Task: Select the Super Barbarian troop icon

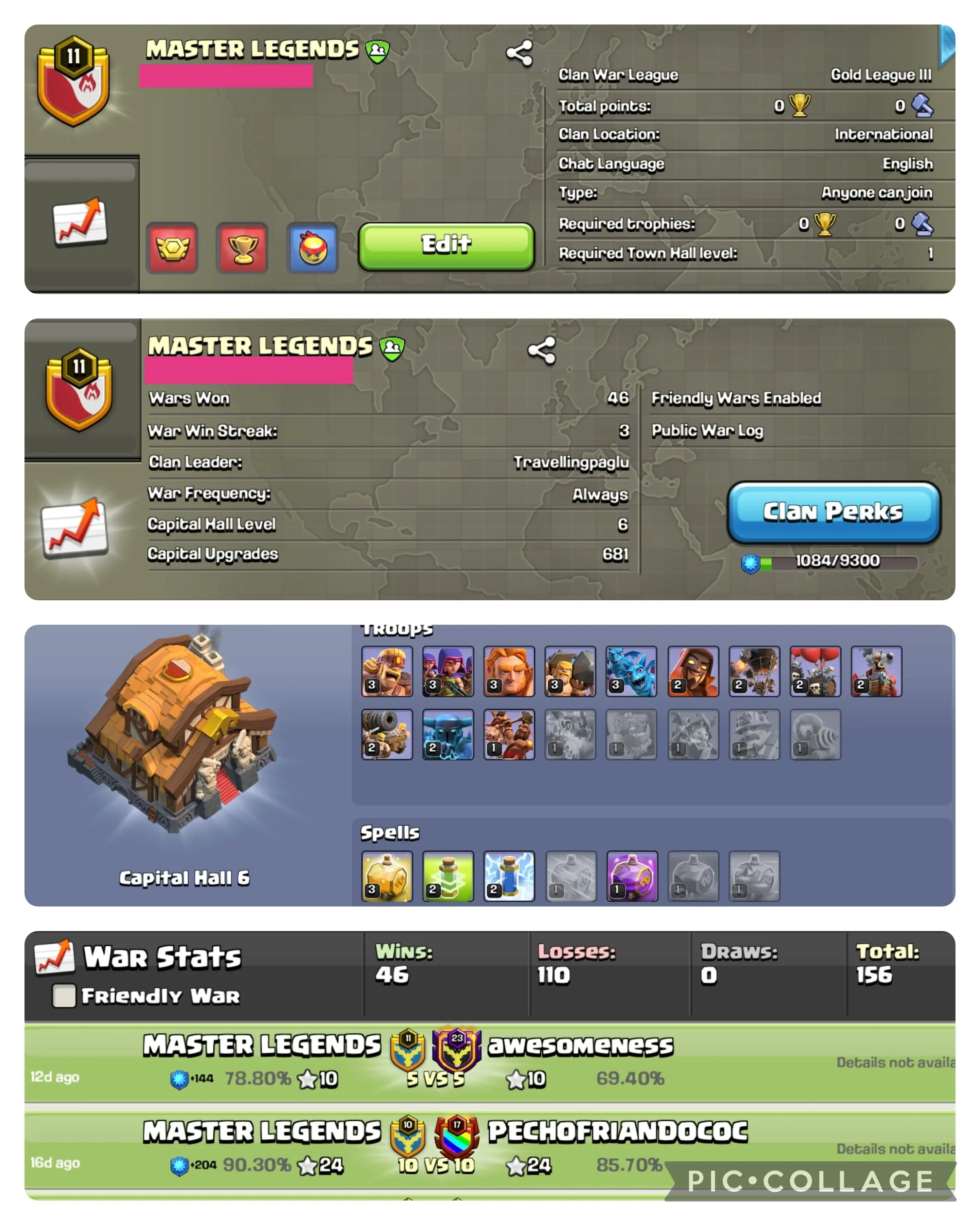Action: coord(387,671)
